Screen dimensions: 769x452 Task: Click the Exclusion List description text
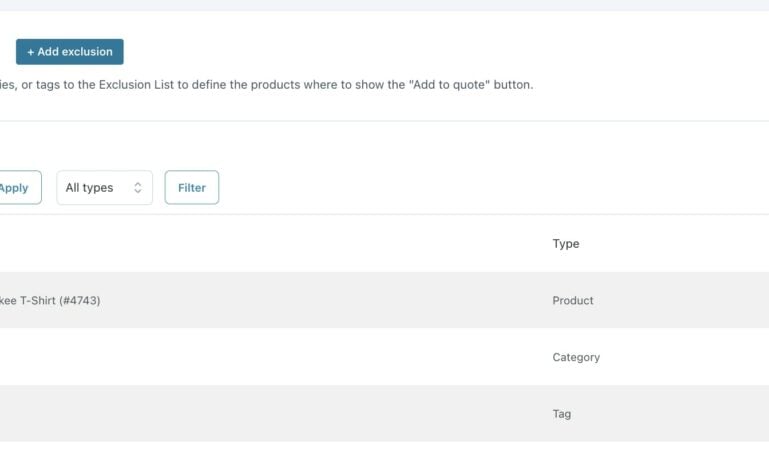[x=200, y=85]
